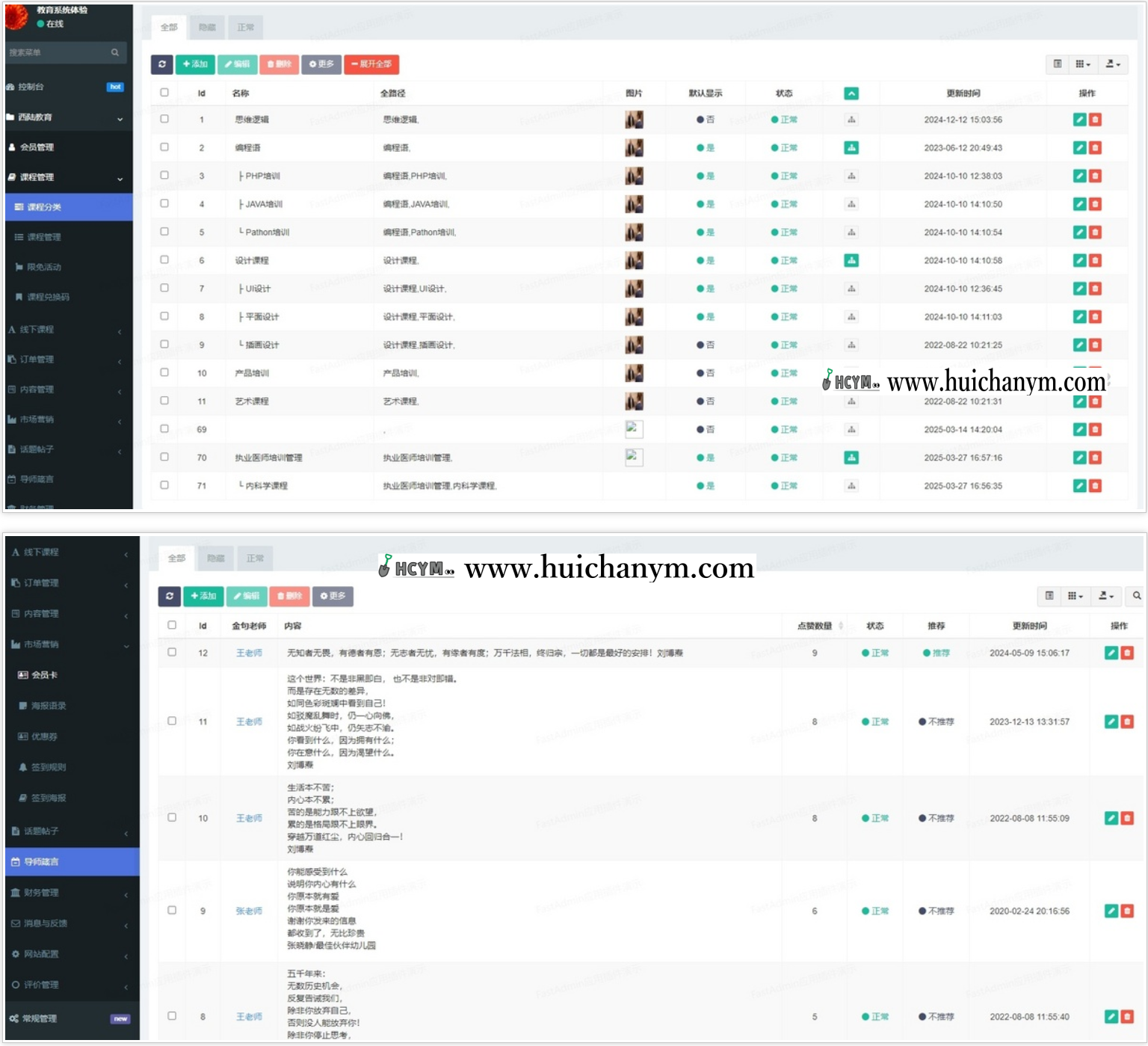Expand the 西陆教育 sidebar menu
Image resolution: width=1148 pixels, height=1046 pixels.
[x=66, y=117]
